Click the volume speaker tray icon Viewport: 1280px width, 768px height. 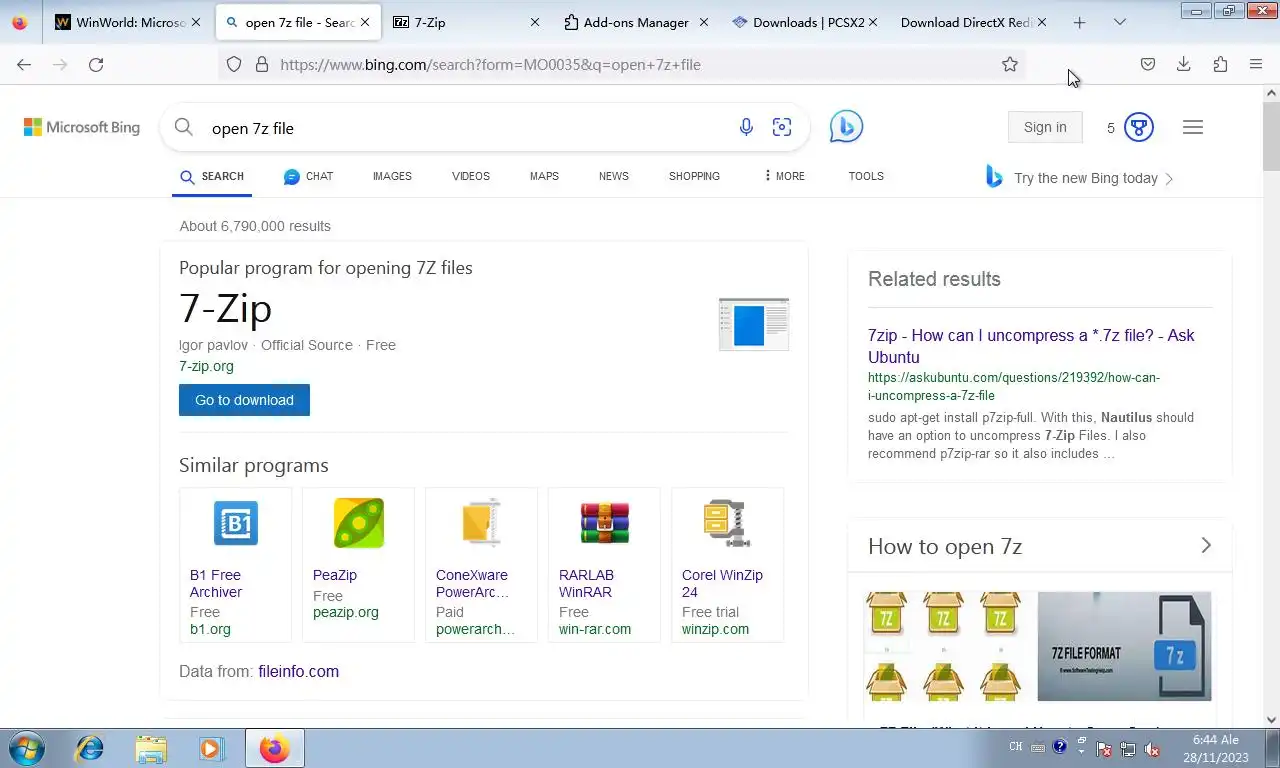click(x=1151, y=748)
